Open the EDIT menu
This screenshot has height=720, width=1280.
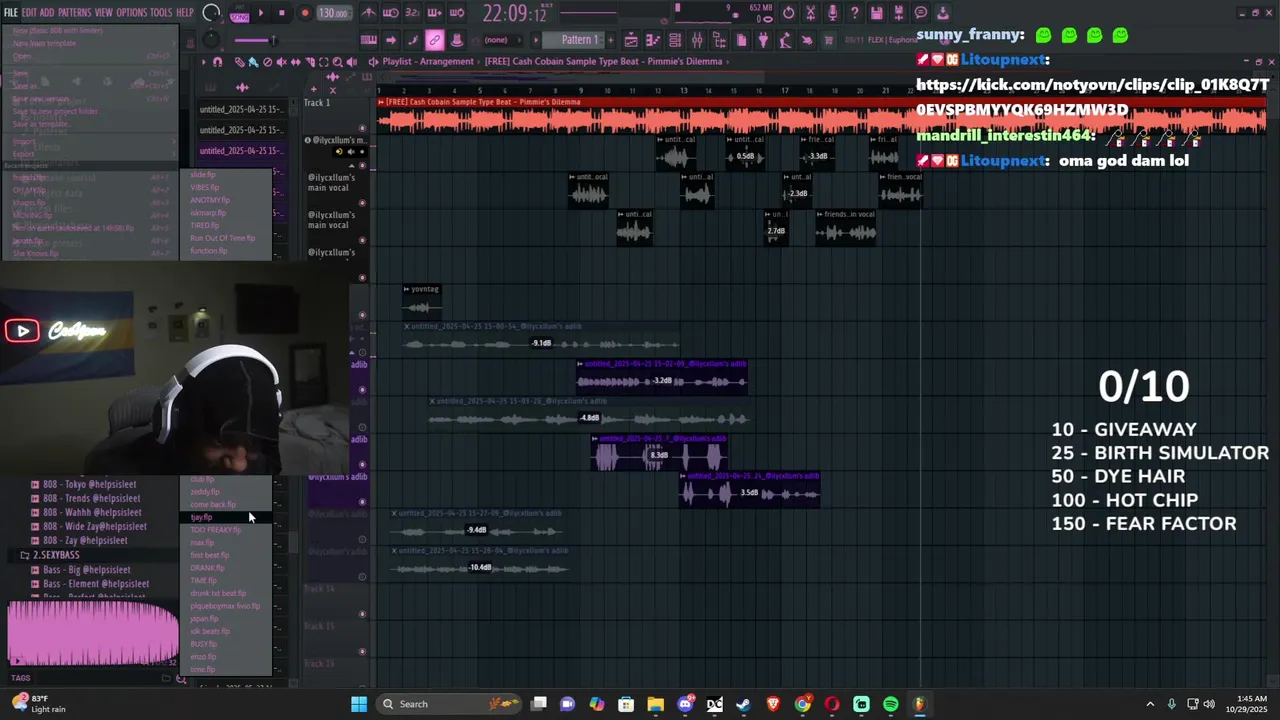pos(30,13)
